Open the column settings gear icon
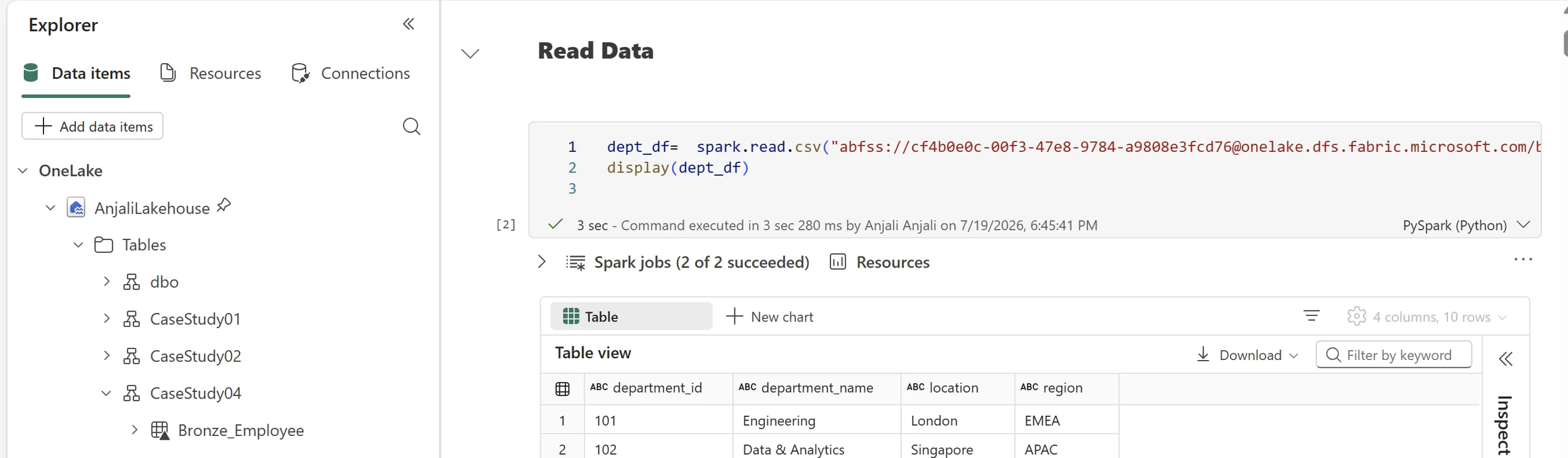Viewport: 1568px width, 458px height. tap(1357, 316)
